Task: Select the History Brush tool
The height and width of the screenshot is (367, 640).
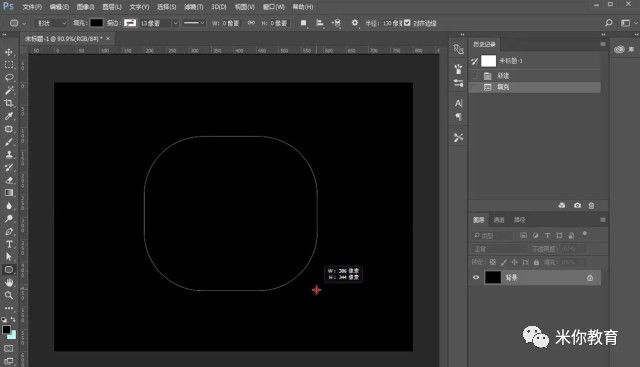Action: pyautogui.click(x=9, y=167)
